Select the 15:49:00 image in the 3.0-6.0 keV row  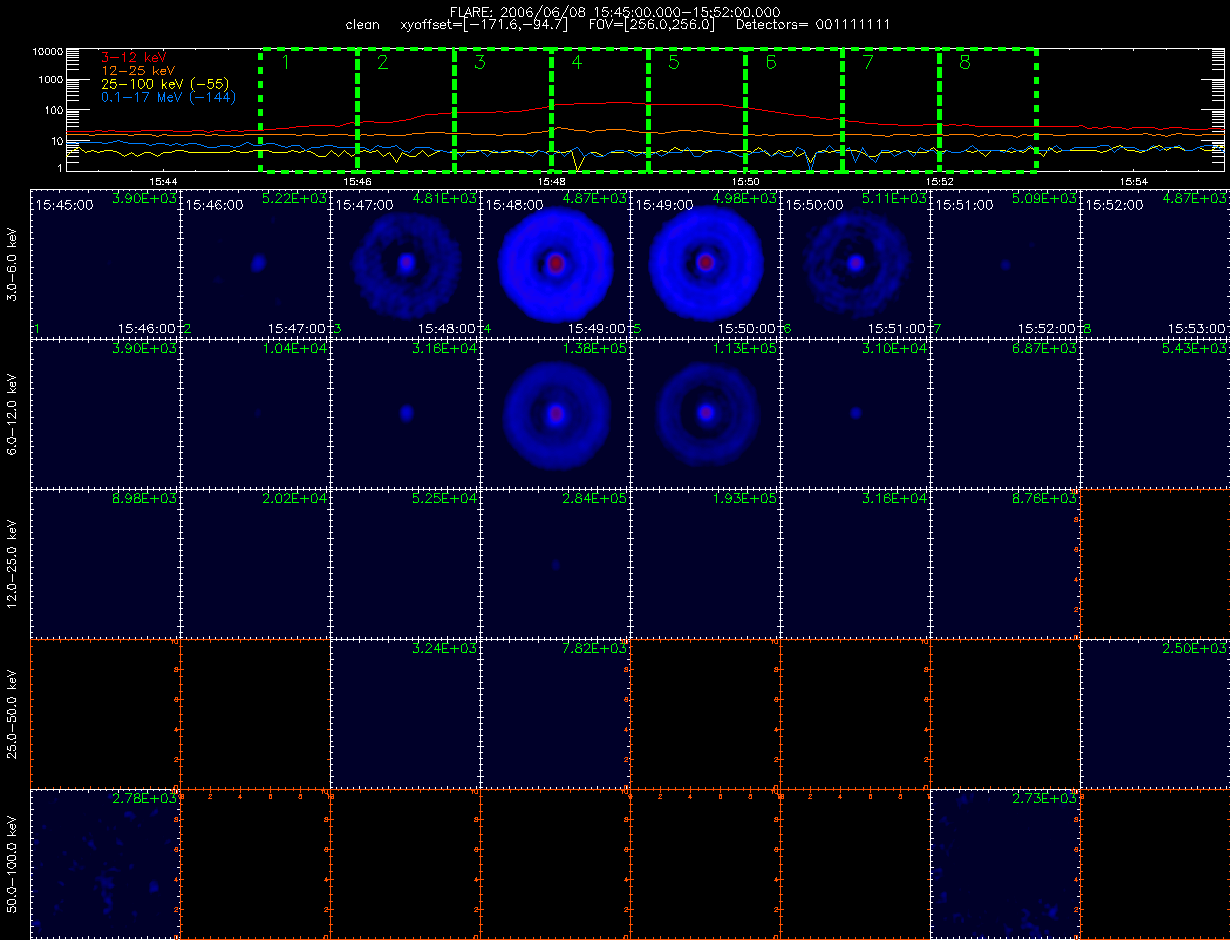pos(705,263)
